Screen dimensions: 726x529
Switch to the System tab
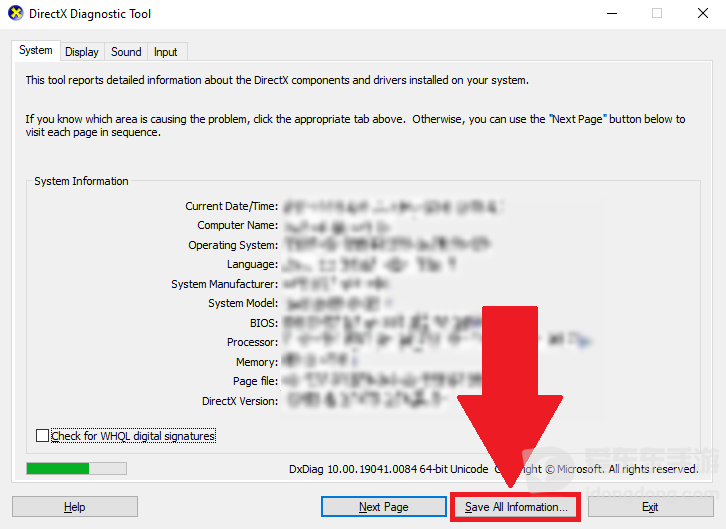pyautogui.click(x=36, y=50)
